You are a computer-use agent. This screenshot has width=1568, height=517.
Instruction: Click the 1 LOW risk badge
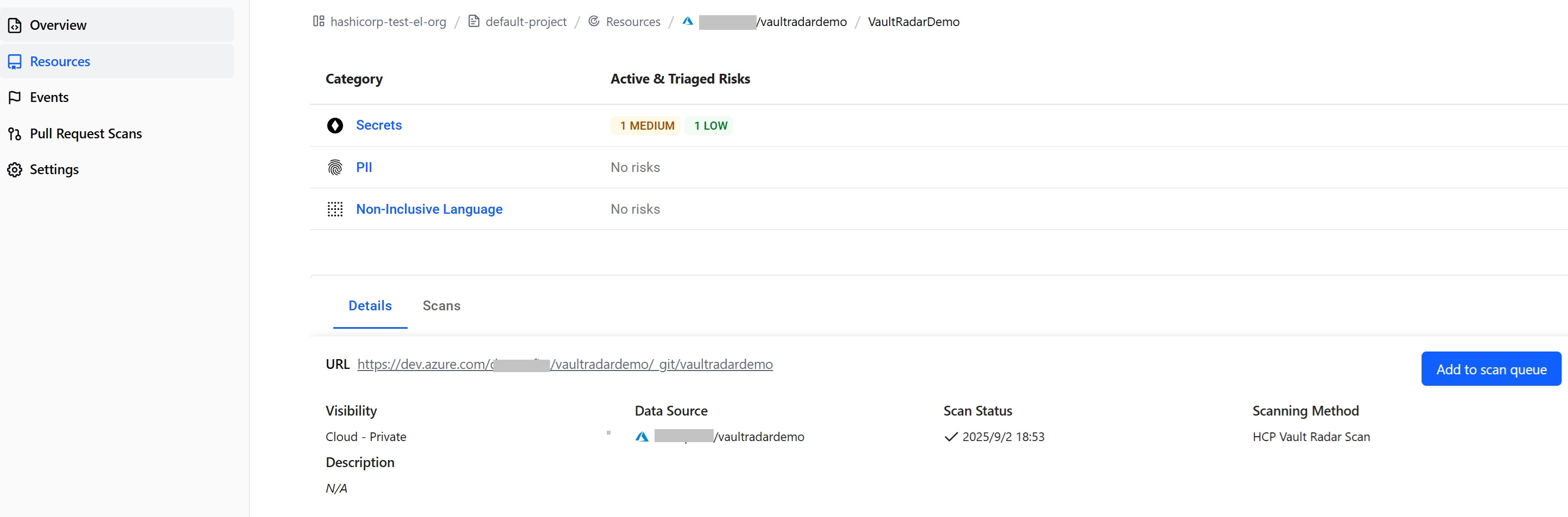point(710,126)
